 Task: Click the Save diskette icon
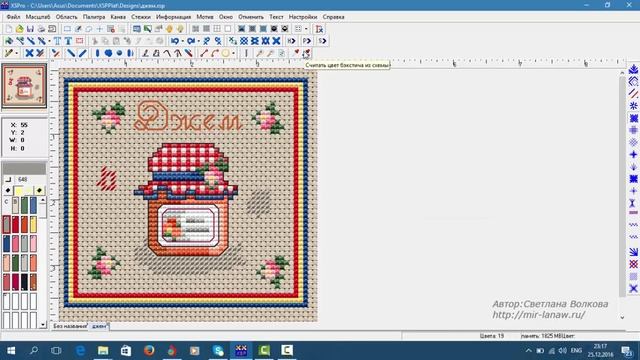[30, 29]
